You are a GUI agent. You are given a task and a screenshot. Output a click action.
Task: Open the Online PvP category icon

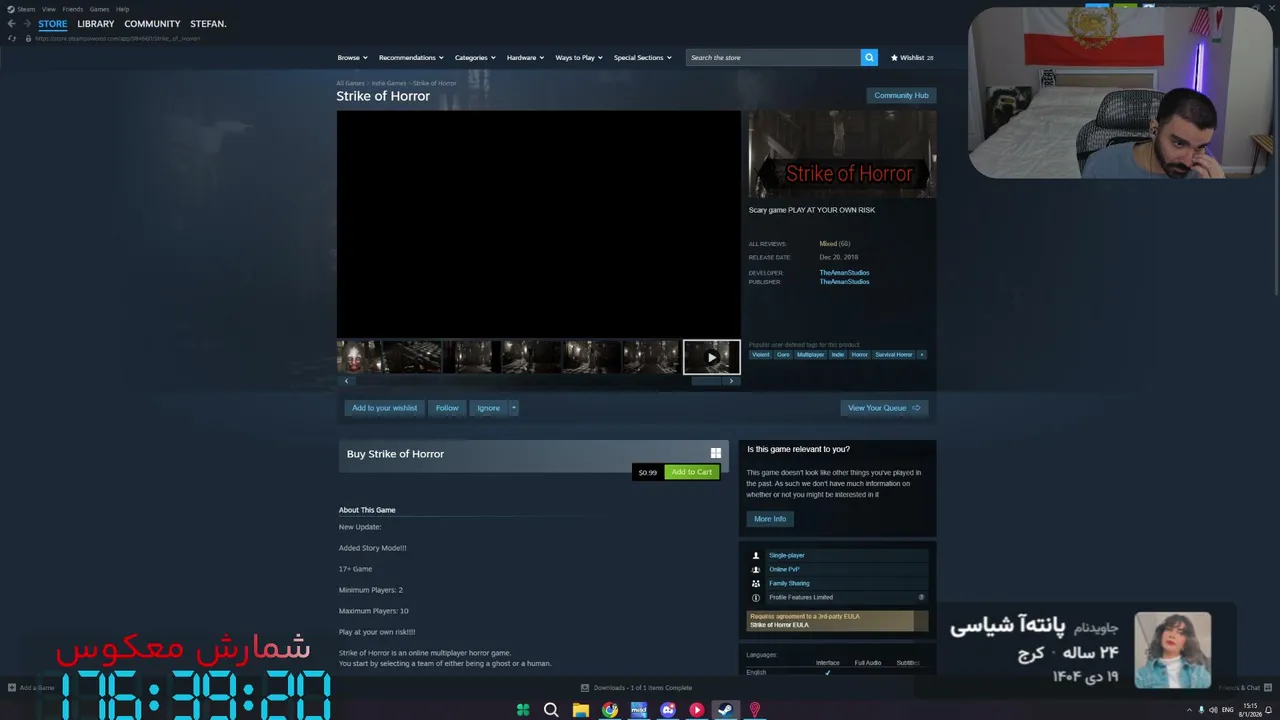coord(756,569)
